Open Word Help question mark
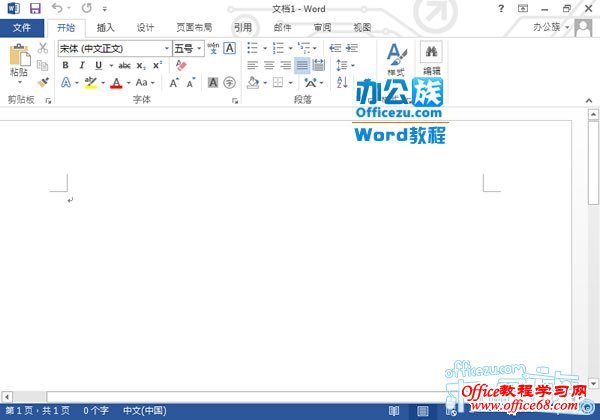 tap(501, 8)
